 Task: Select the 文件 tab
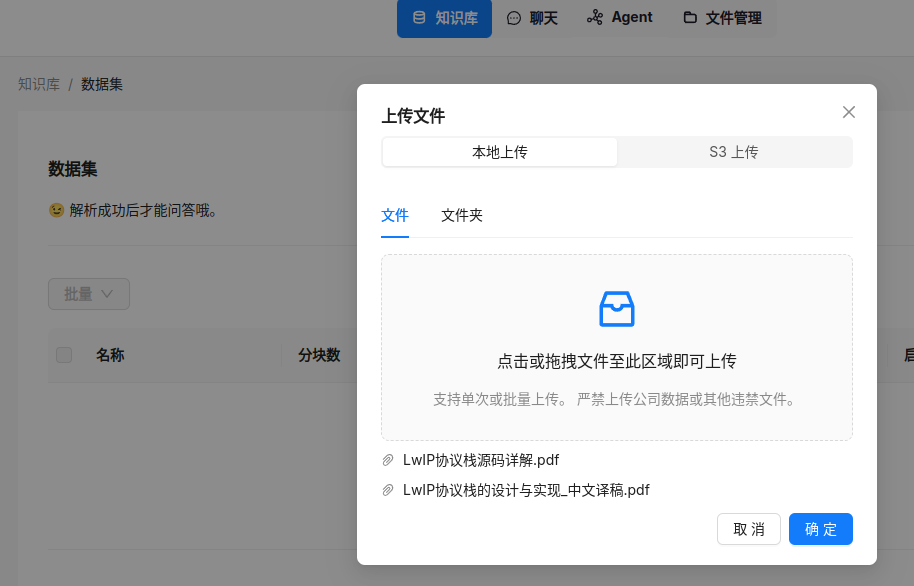tap(394, 215)
